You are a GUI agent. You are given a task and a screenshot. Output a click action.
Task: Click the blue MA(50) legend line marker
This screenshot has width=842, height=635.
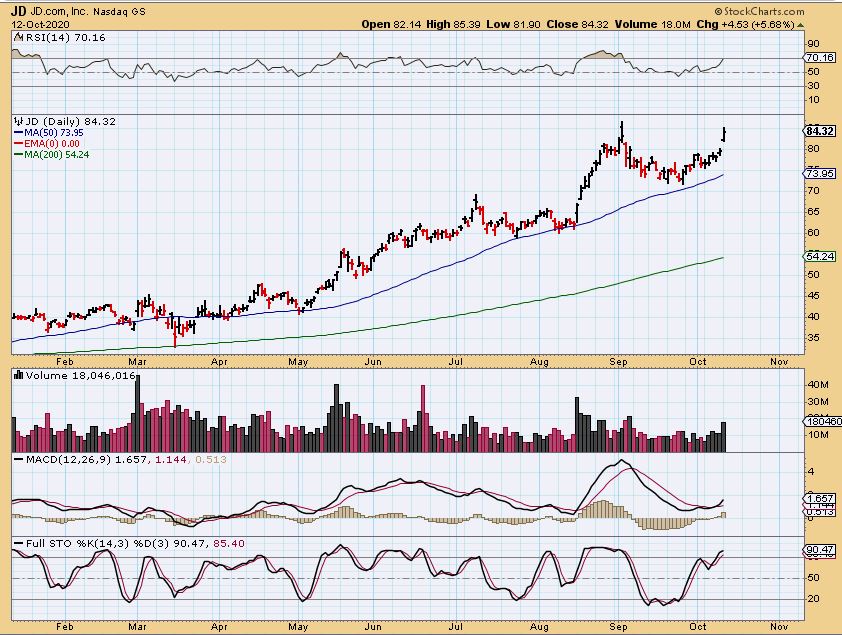[18, 133]
